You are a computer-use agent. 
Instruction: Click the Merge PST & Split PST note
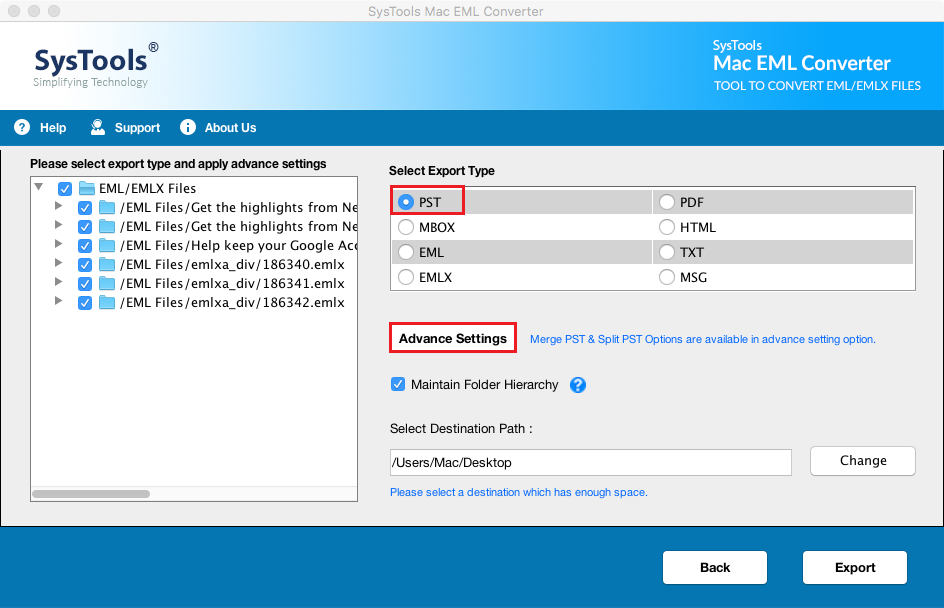click(703, 340)
